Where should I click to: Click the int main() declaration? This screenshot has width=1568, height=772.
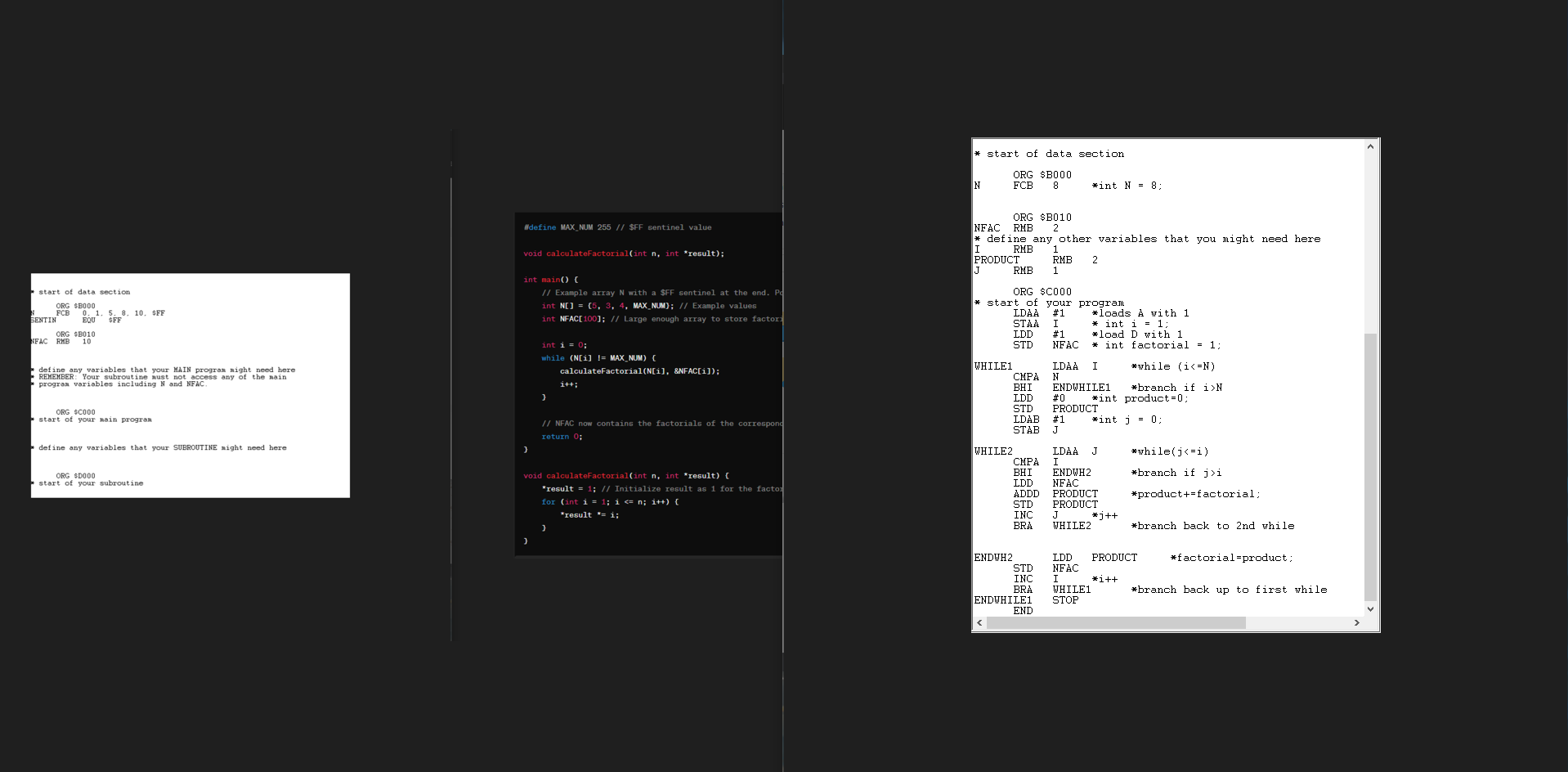pos(550,279)
